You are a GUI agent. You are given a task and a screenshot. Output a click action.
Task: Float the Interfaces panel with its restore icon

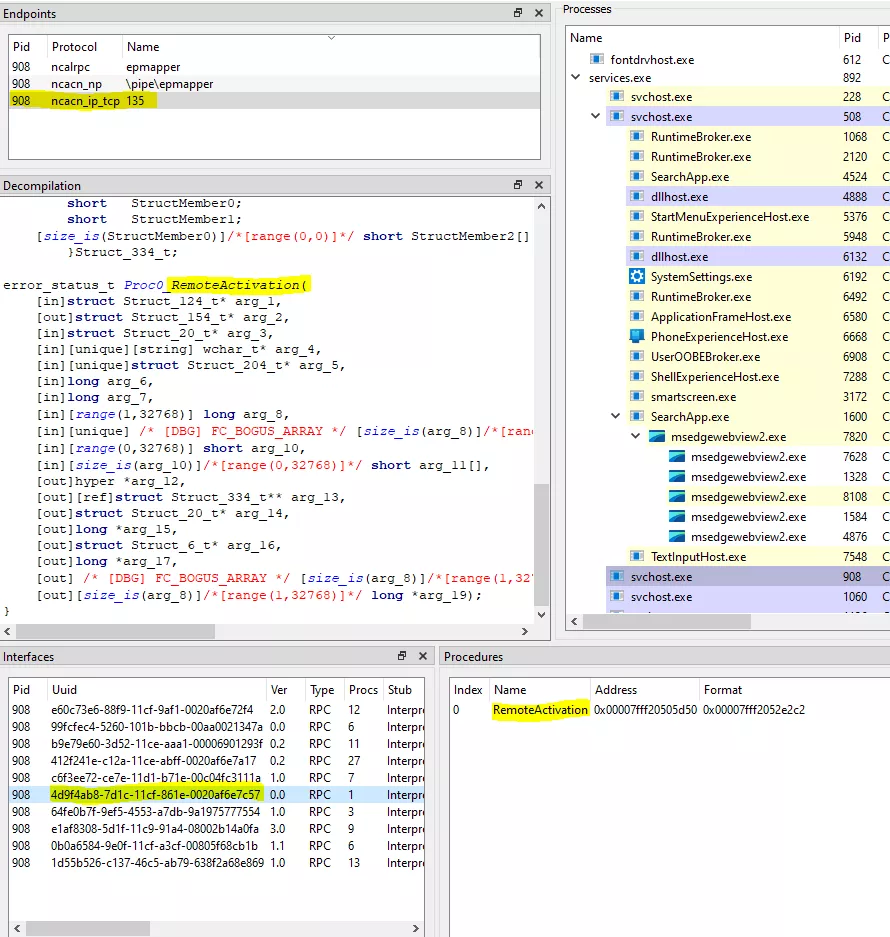(402, 656)
